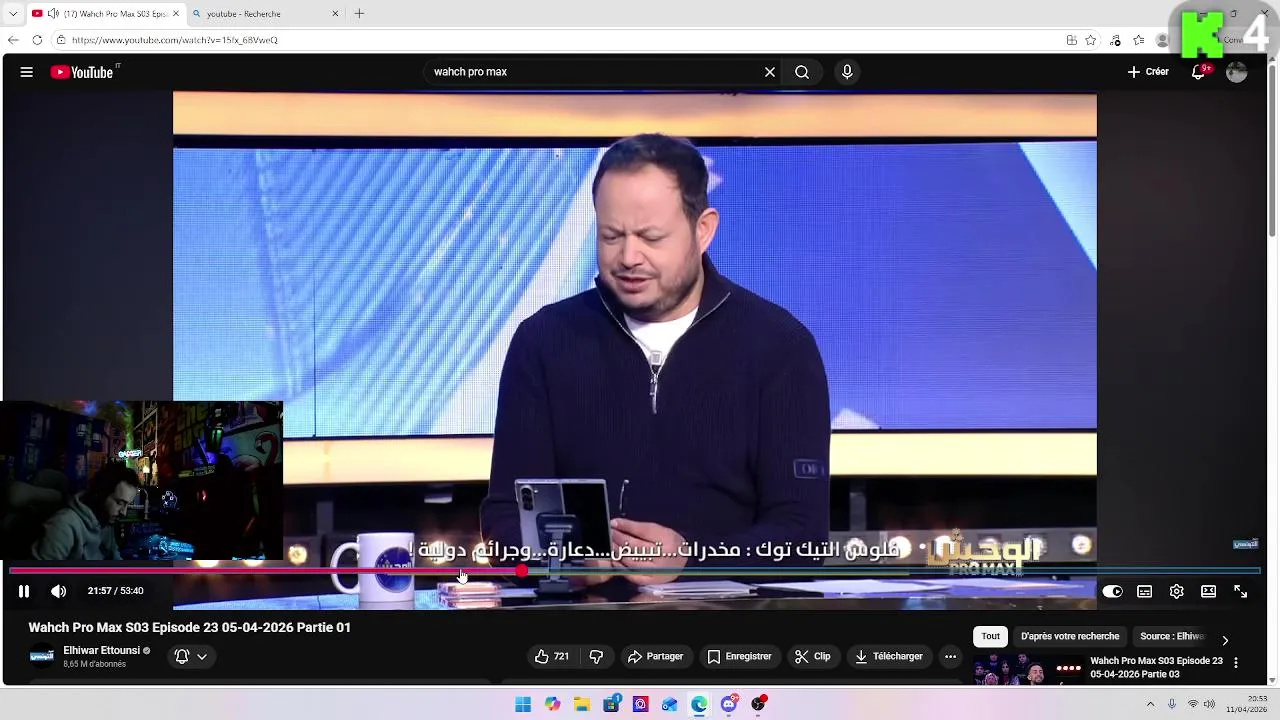The height and width of the screenshot is (720, 1280).
Task: Switch to theater mode in the player
Action: [1209, 591]
